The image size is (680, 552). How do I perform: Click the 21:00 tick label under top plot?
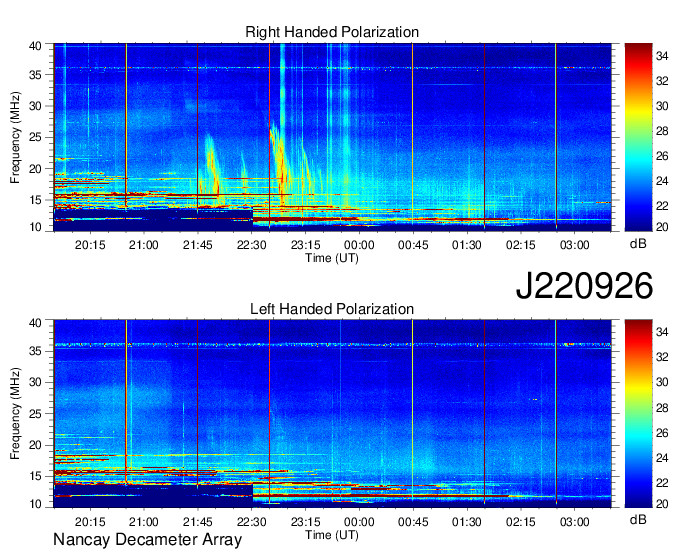(144, 245)
